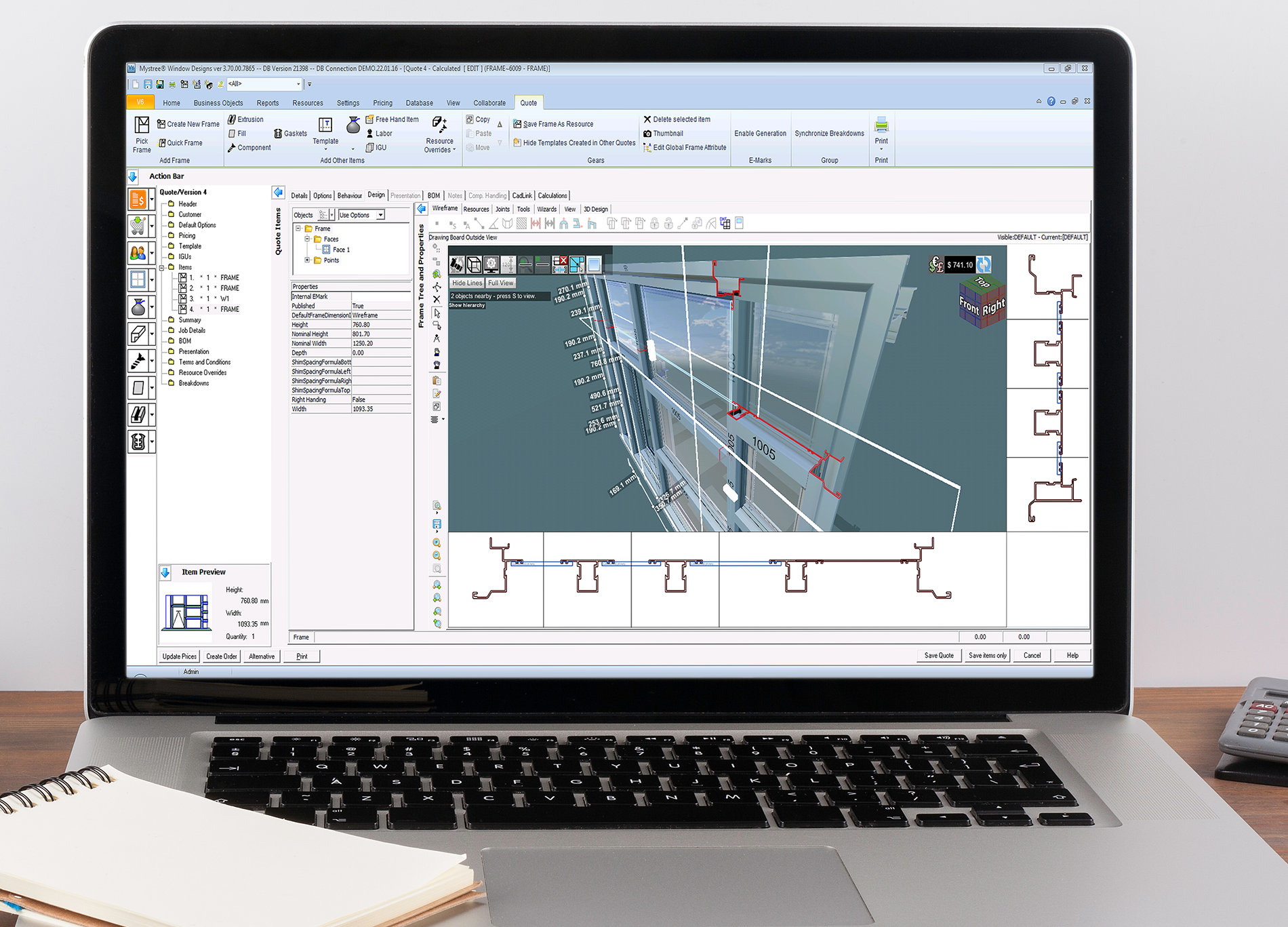Select Face 1 in the Objects tree

point(336,250)
